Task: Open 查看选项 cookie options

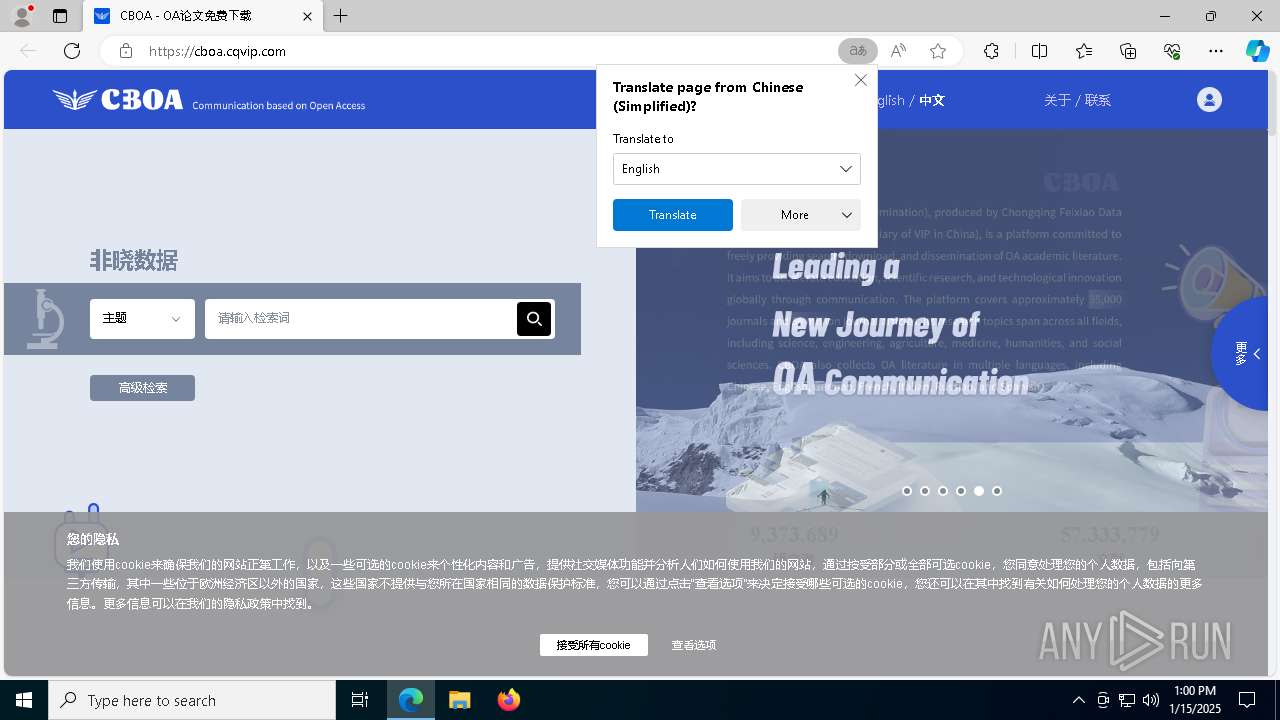Action: point(694,645)
